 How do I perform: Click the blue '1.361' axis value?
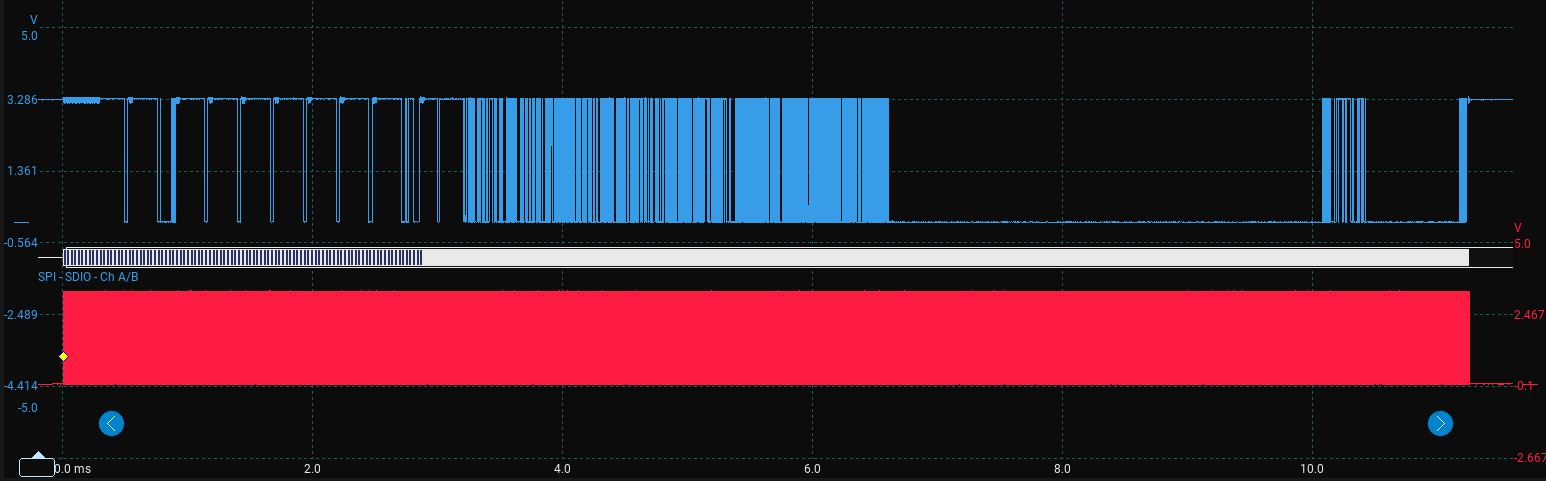(x=22, y=171)
